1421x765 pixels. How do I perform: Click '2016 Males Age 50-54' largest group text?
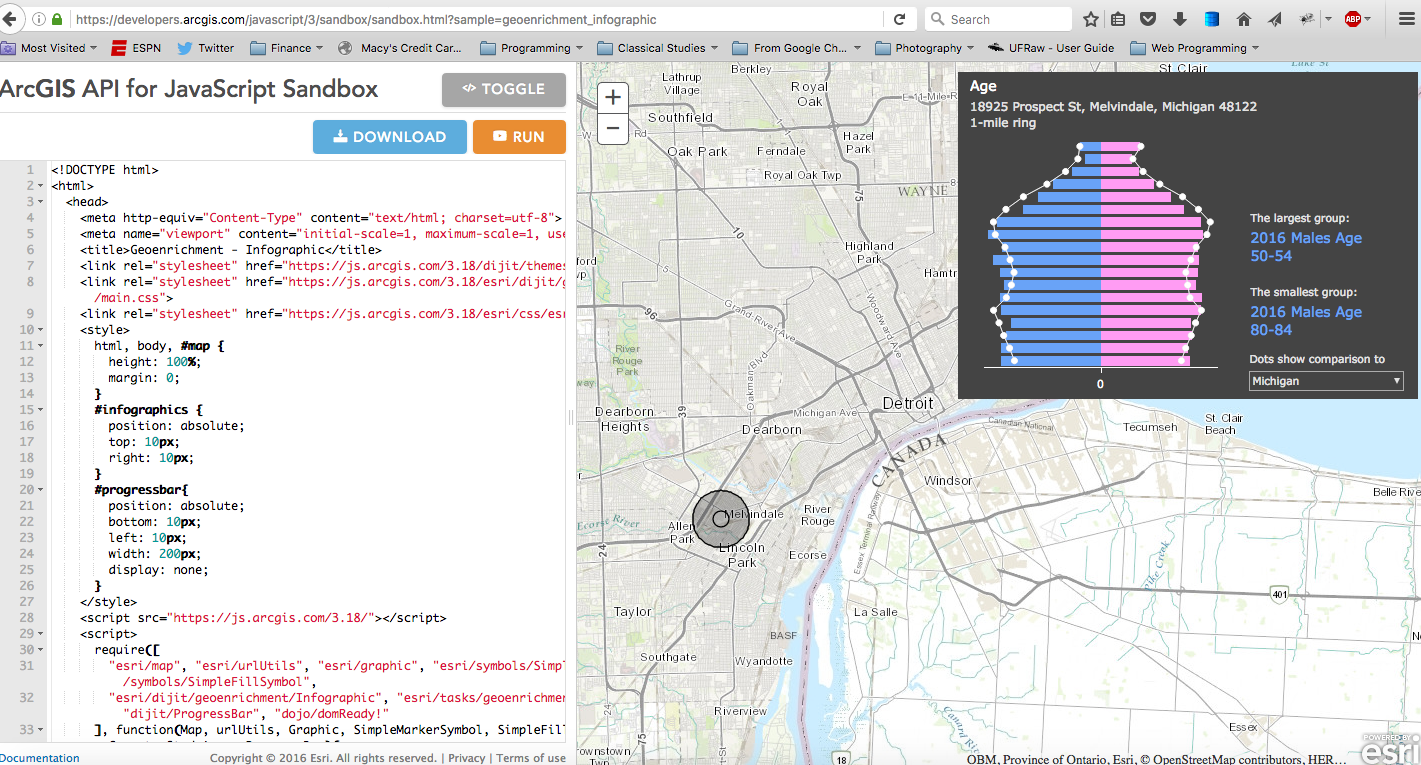(x=1306, y=247)
